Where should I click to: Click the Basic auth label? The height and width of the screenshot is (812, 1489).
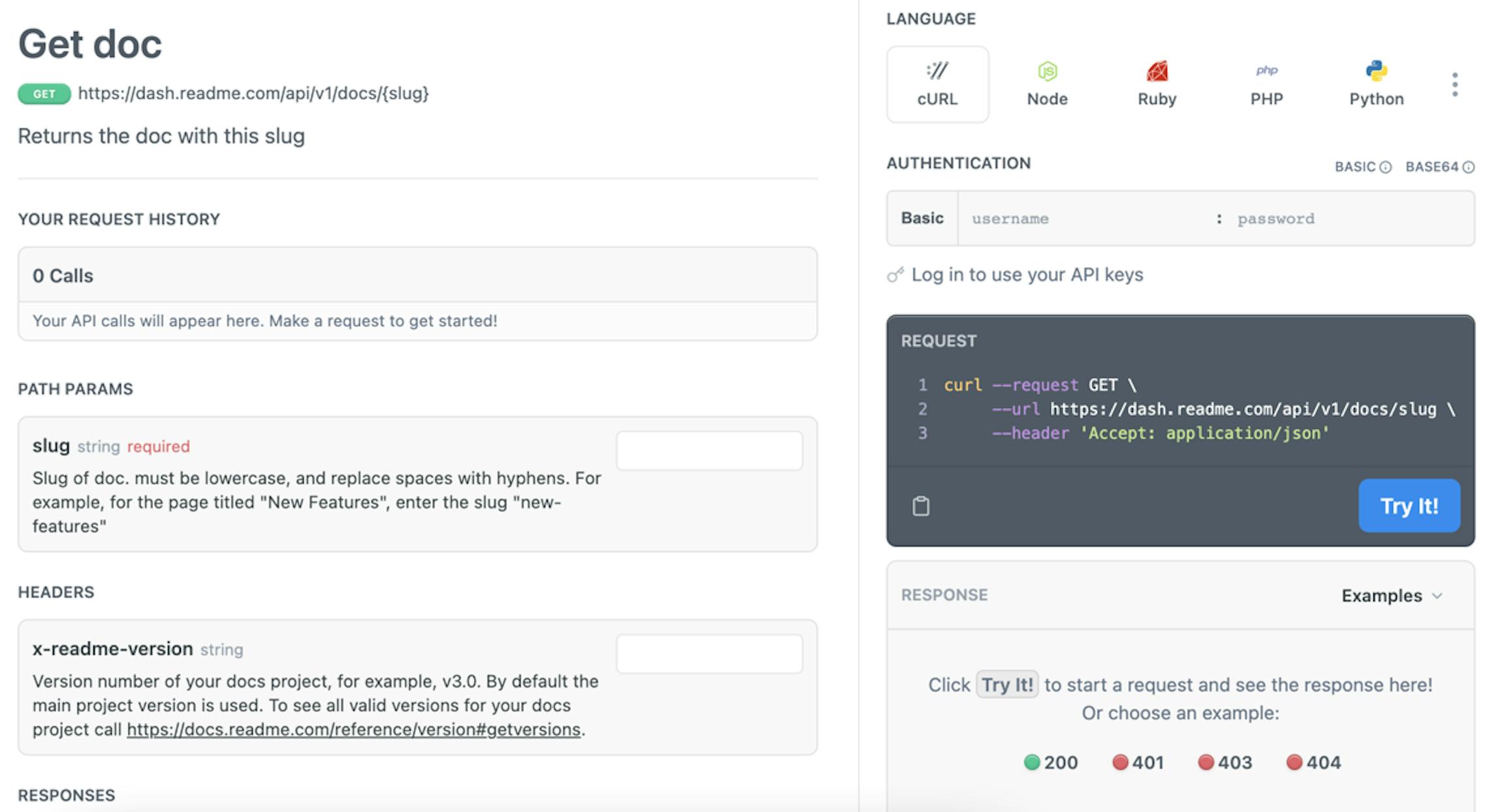point(922,218)
